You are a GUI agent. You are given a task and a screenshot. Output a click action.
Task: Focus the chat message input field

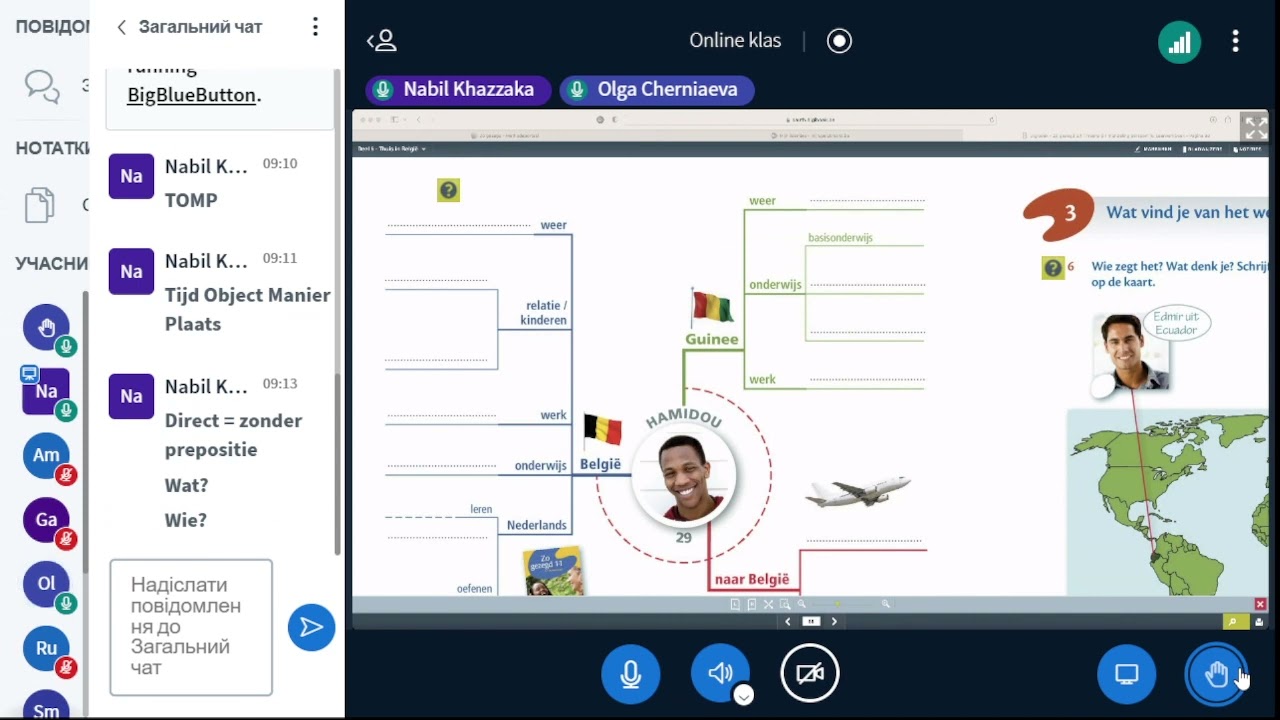click(x=191, y=627)
